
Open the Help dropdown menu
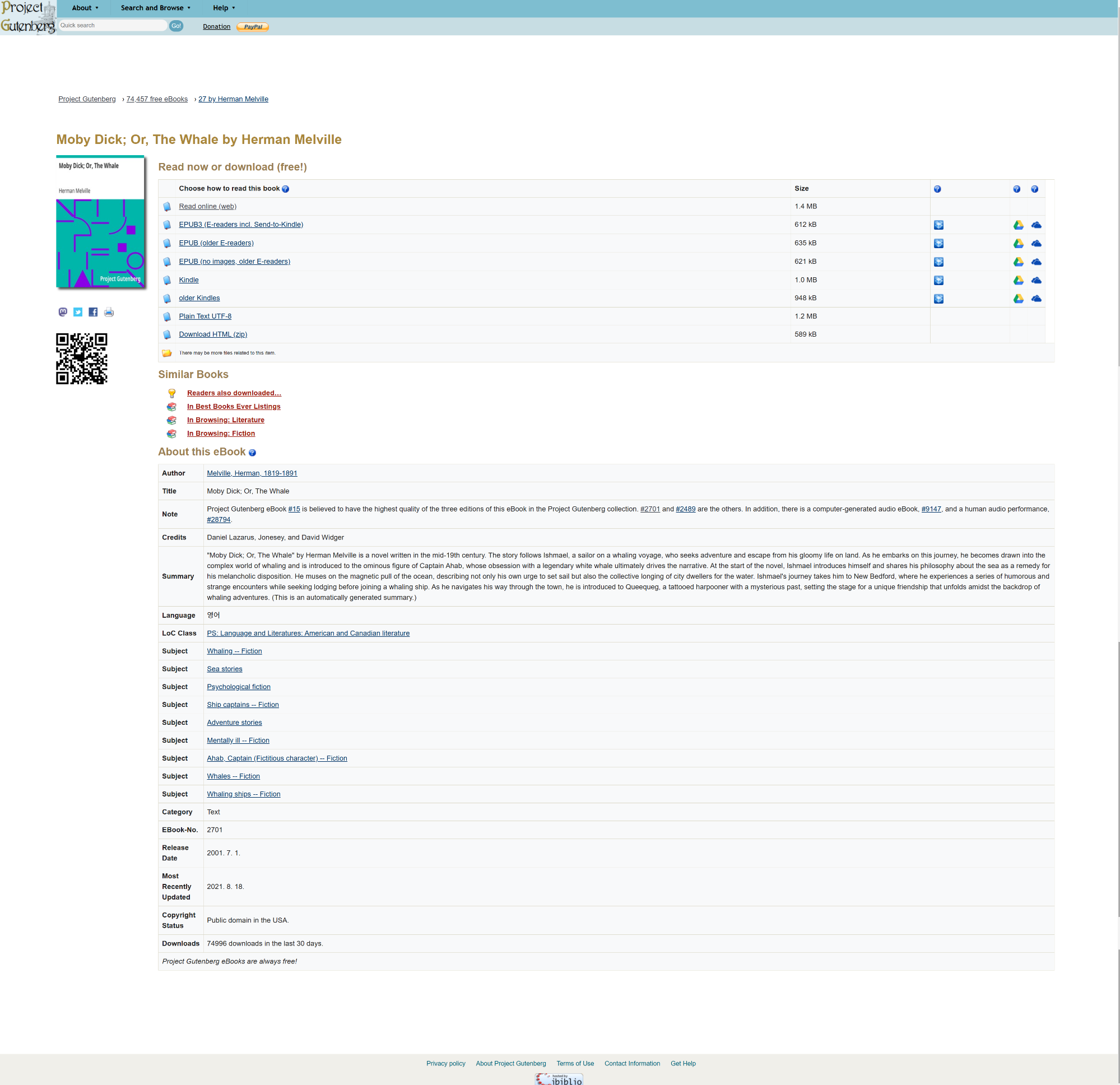point(224,8)
